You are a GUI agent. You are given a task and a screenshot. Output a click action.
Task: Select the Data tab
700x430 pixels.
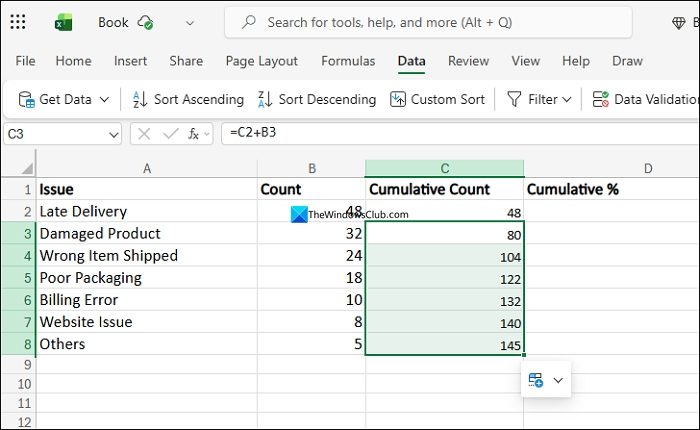point(411,61)
